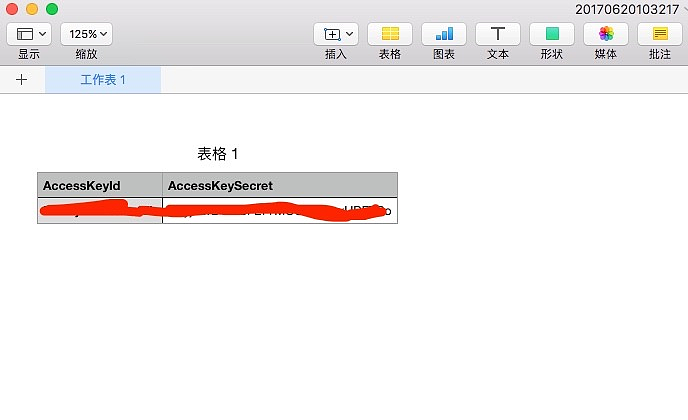Add a comment with the 批注 icon
The image size is (688, 420).
point(660,34)
